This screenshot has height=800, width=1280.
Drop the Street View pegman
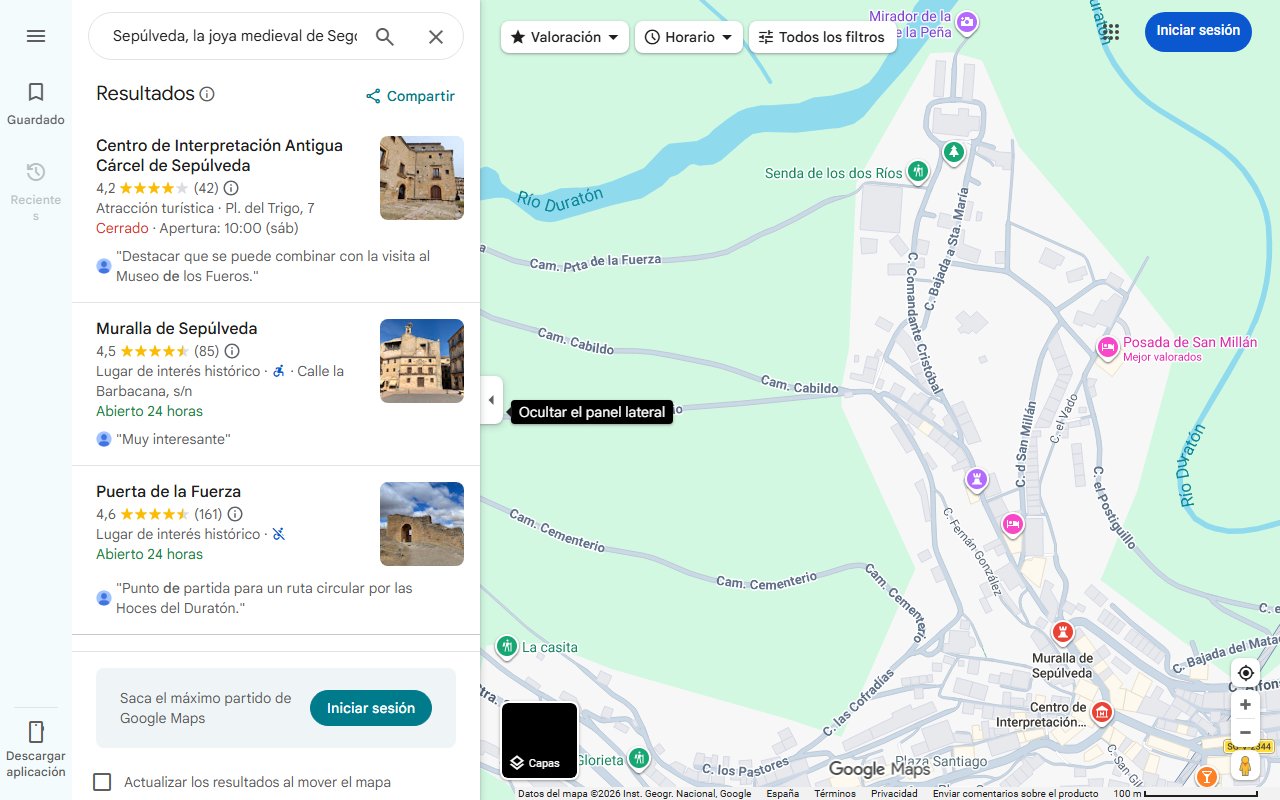1245,765
